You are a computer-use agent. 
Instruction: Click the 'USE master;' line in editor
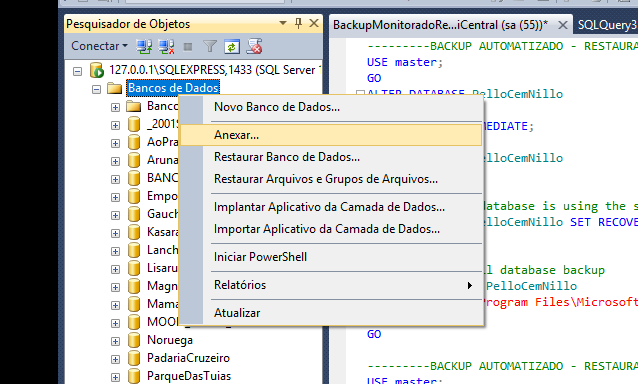tap(405, 62)
